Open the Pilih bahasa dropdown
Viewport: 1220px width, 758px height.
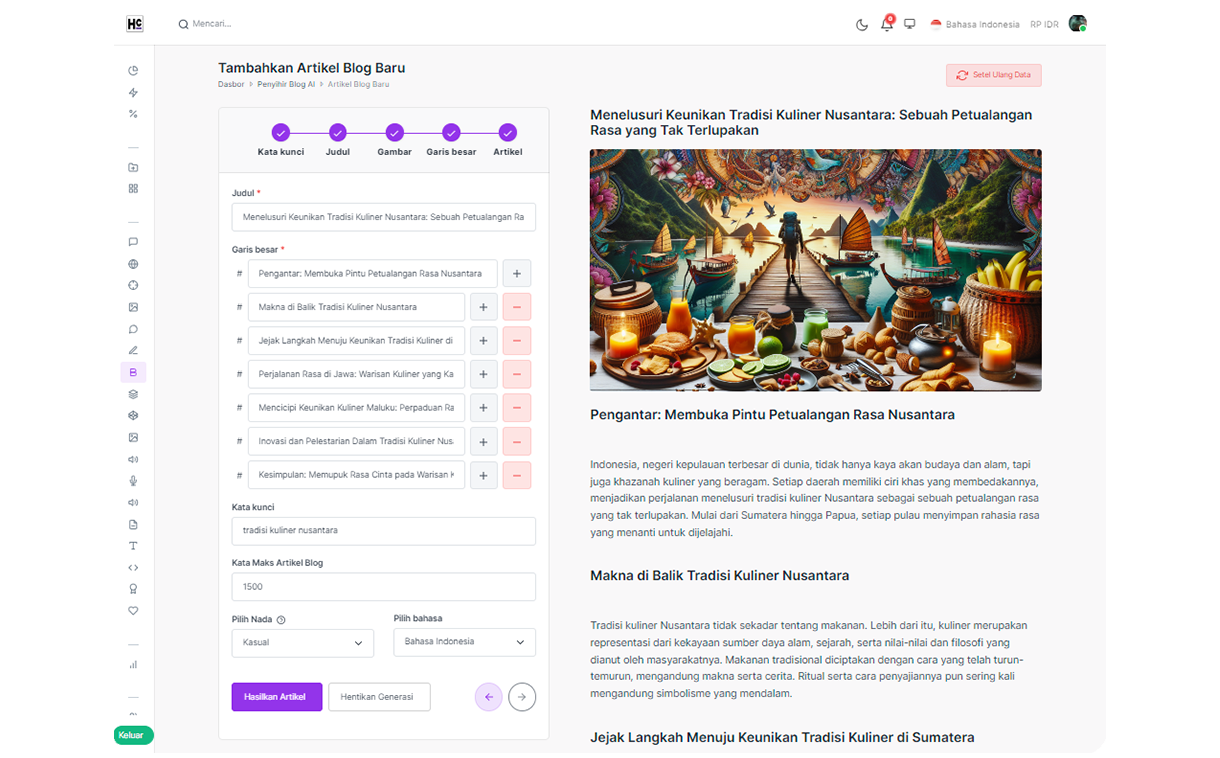click(465, 642)
